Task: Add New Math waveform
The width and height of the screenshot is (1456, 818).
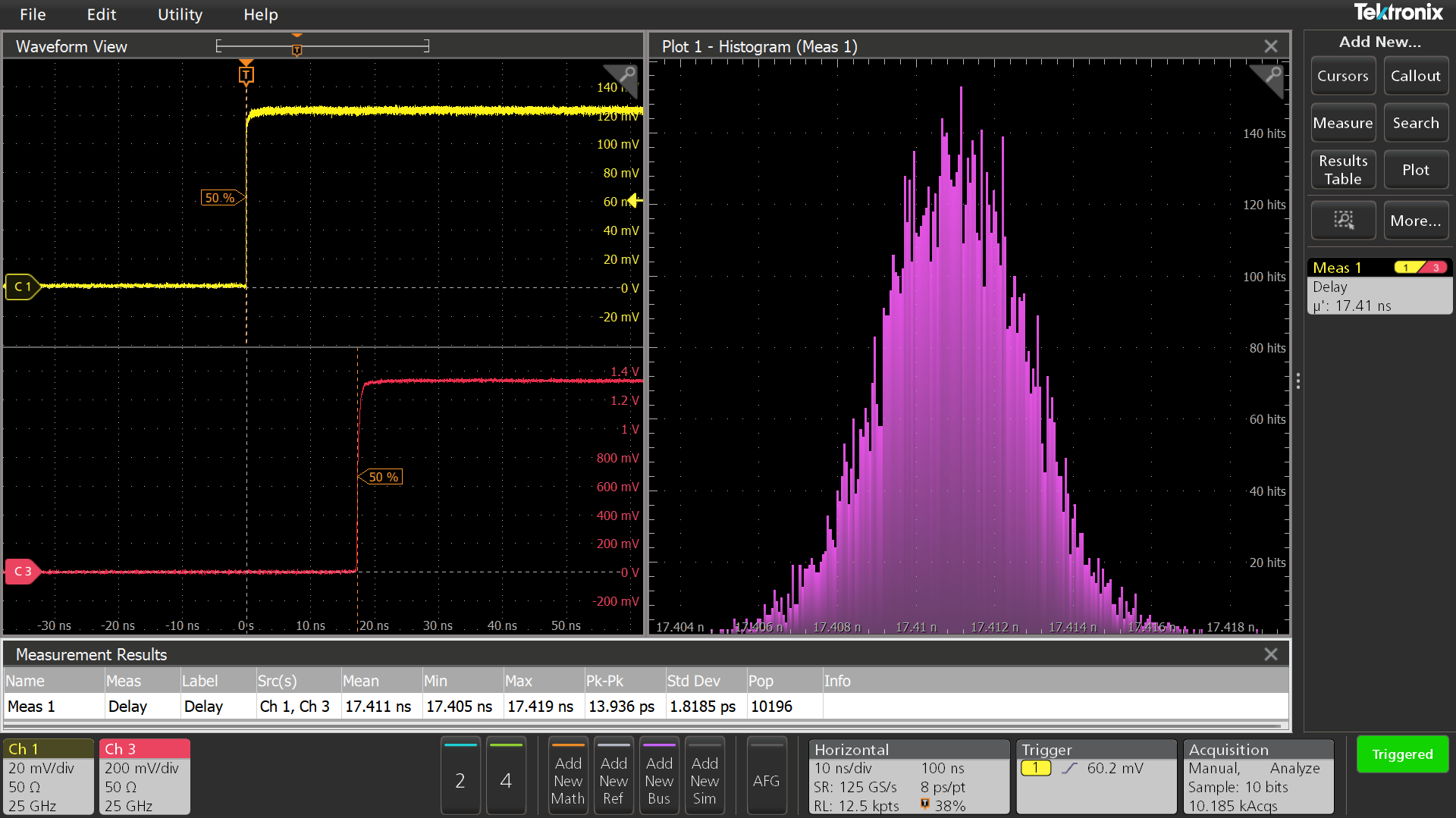Action: point(568,776)
